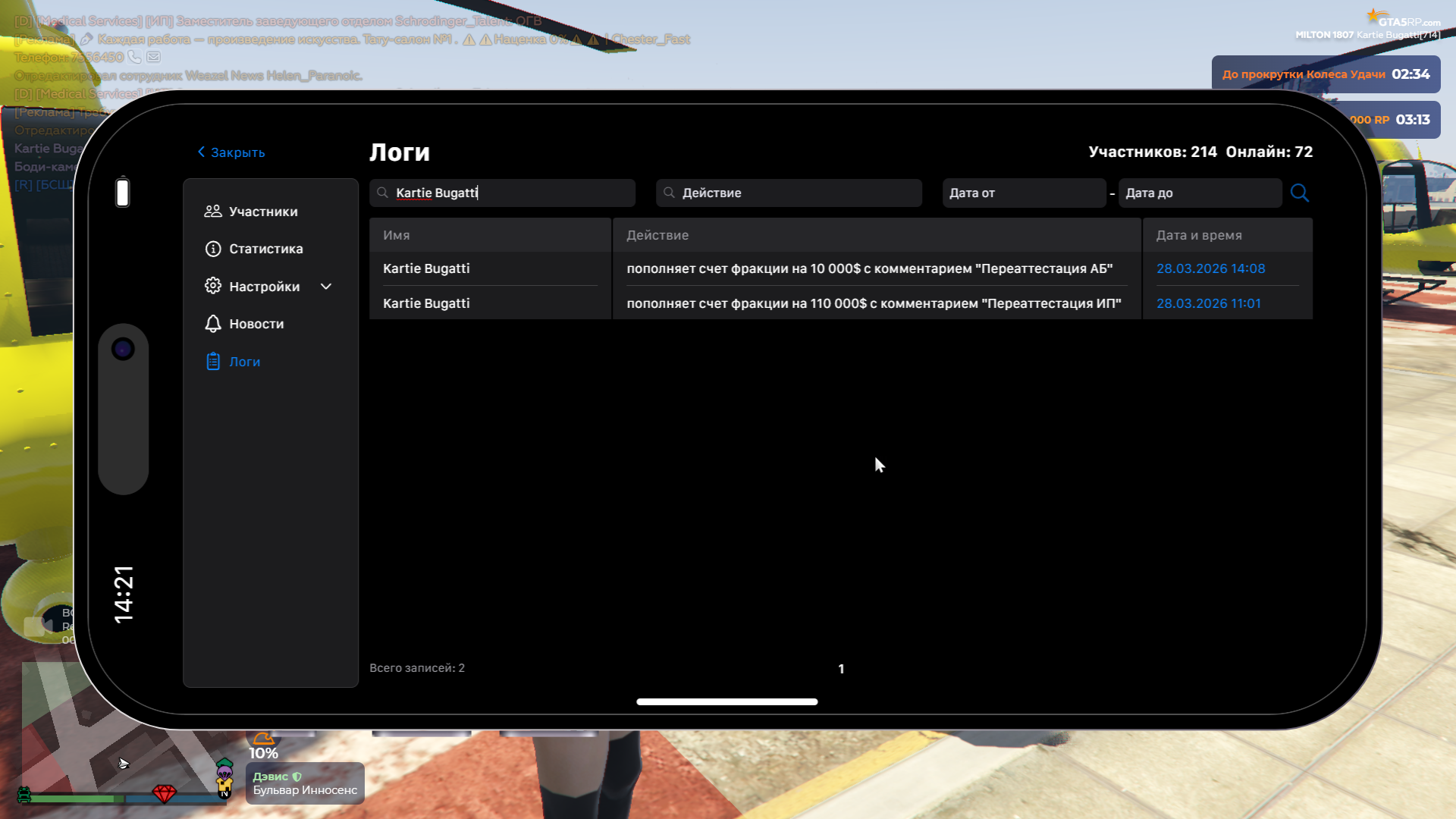This screenshot has width=1456, height=819.
Task: Click the envelope icon in chat
Action: (153, 57)
